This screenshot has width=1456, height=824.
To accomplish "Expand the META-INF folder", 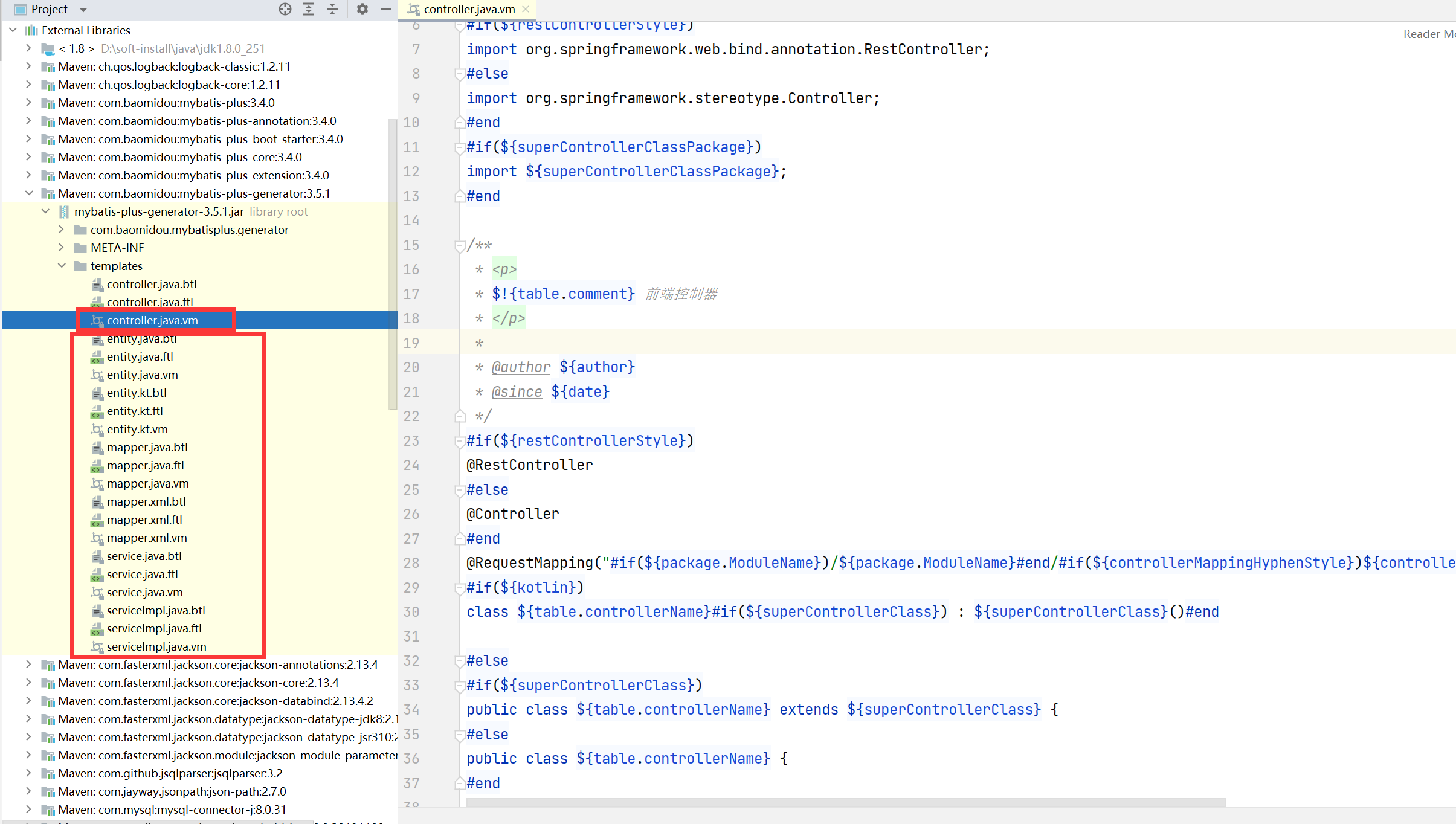I will (x=62, y=248).
